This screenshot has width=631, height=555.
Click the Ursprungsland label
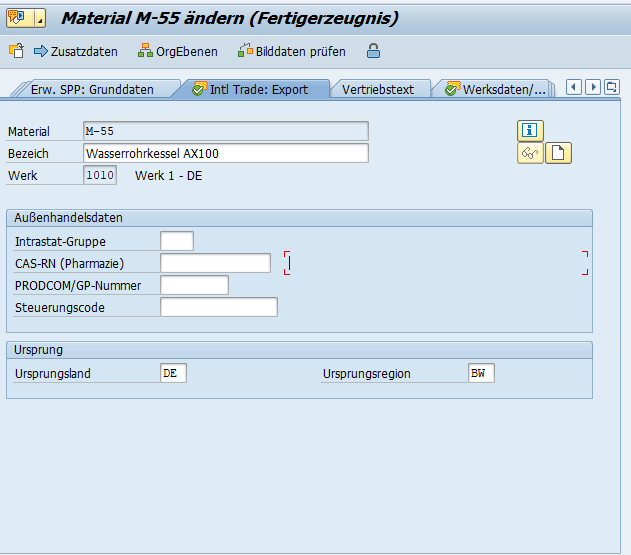tap(53, 373)
